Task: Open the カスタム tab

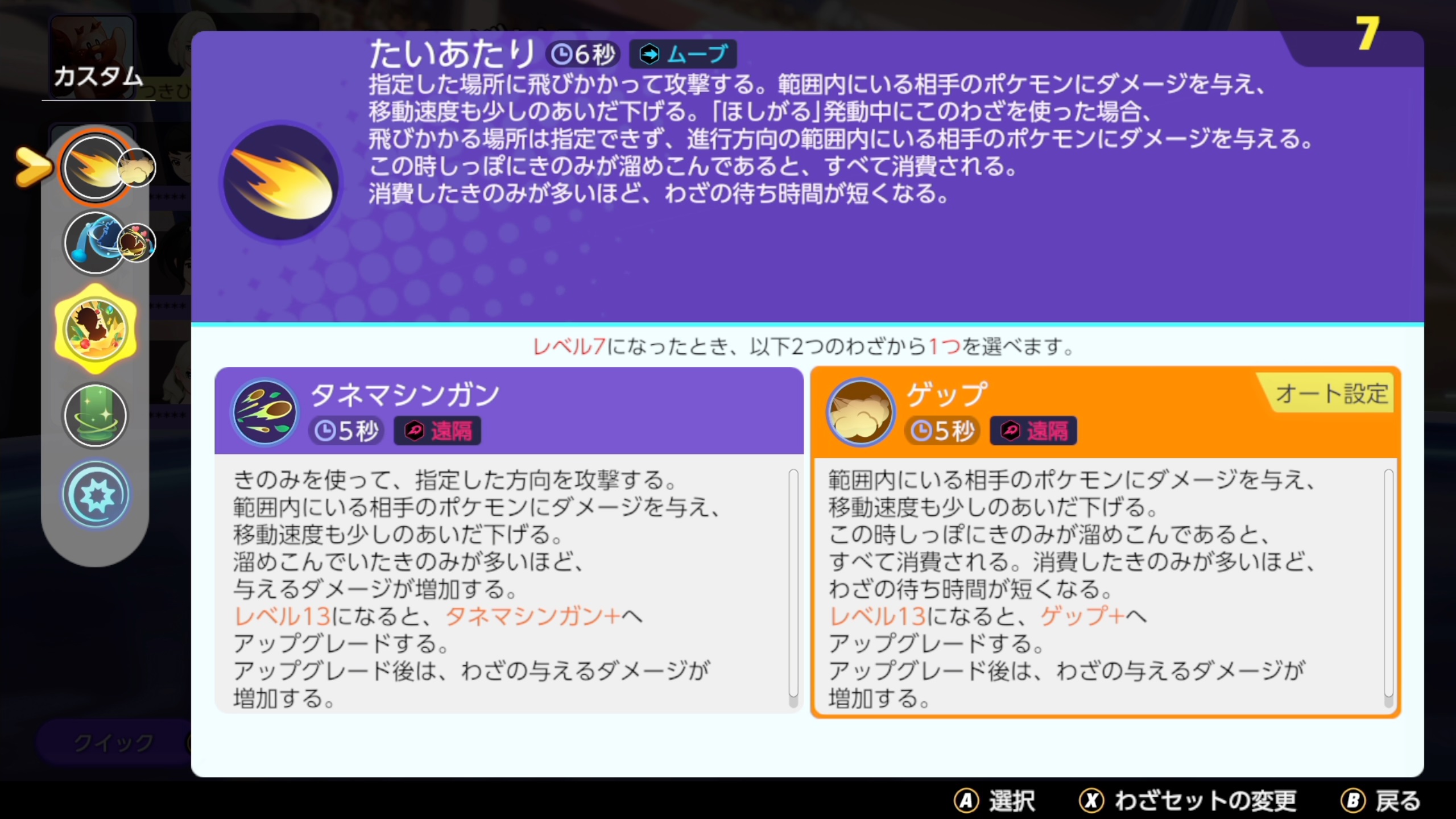Action: pyautogui.click(x=98, y=76)
